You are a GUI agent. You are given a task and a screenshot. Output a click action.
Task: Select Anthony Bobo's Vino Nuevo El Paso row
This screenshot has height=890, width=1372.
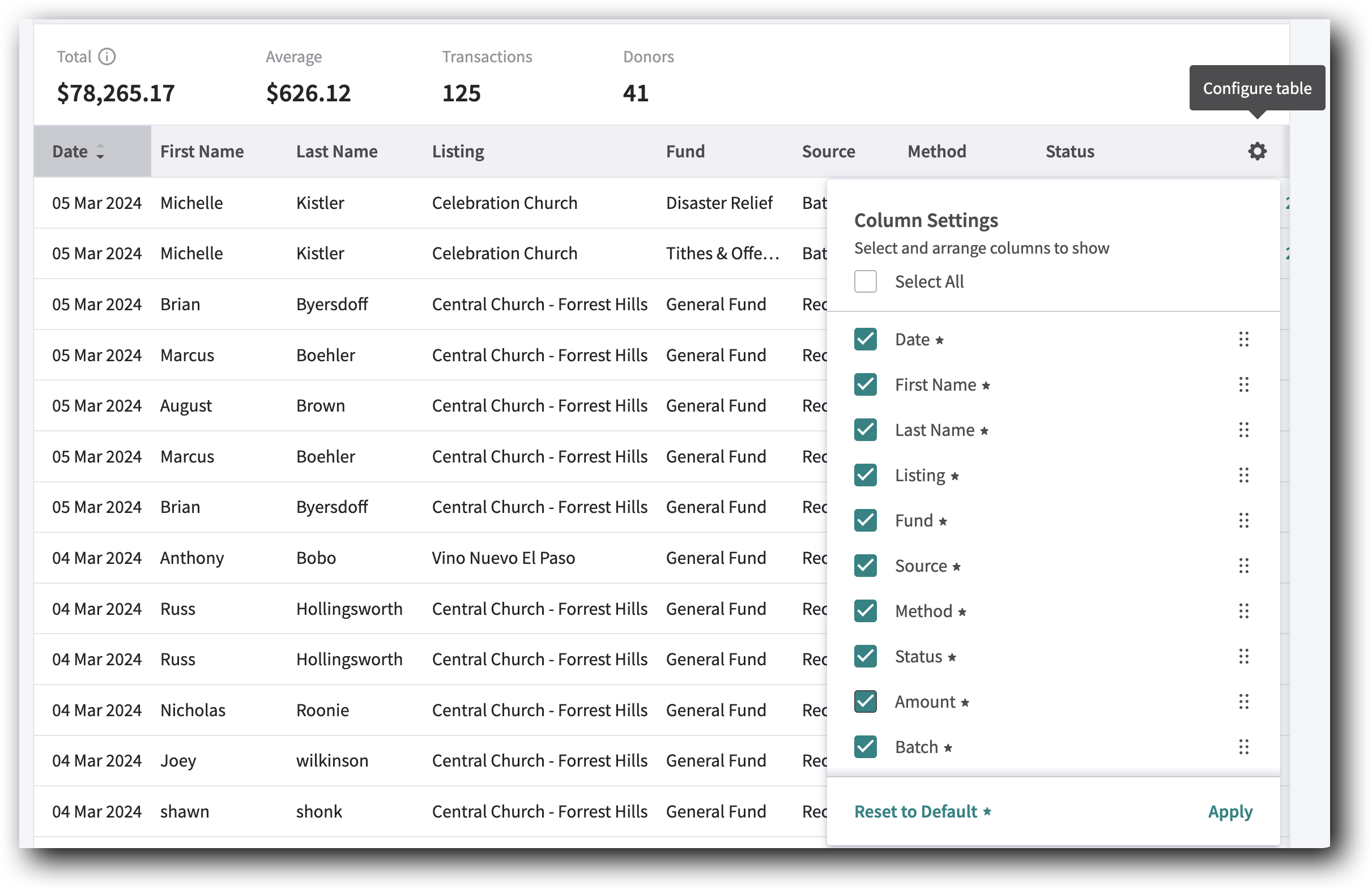[403, 557]
